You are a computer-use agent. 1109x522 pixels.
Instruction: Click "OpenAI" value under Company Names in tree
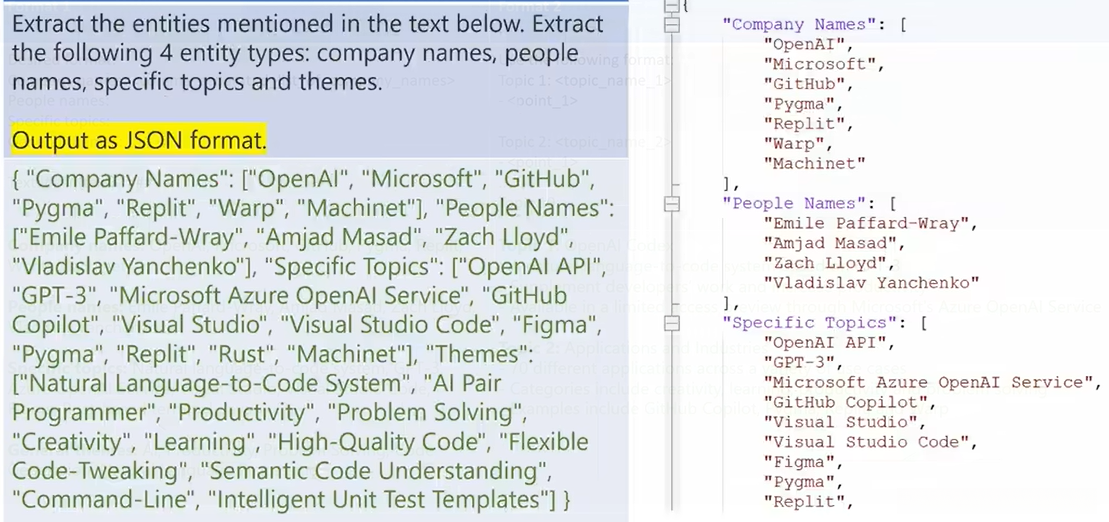point(804,44)
